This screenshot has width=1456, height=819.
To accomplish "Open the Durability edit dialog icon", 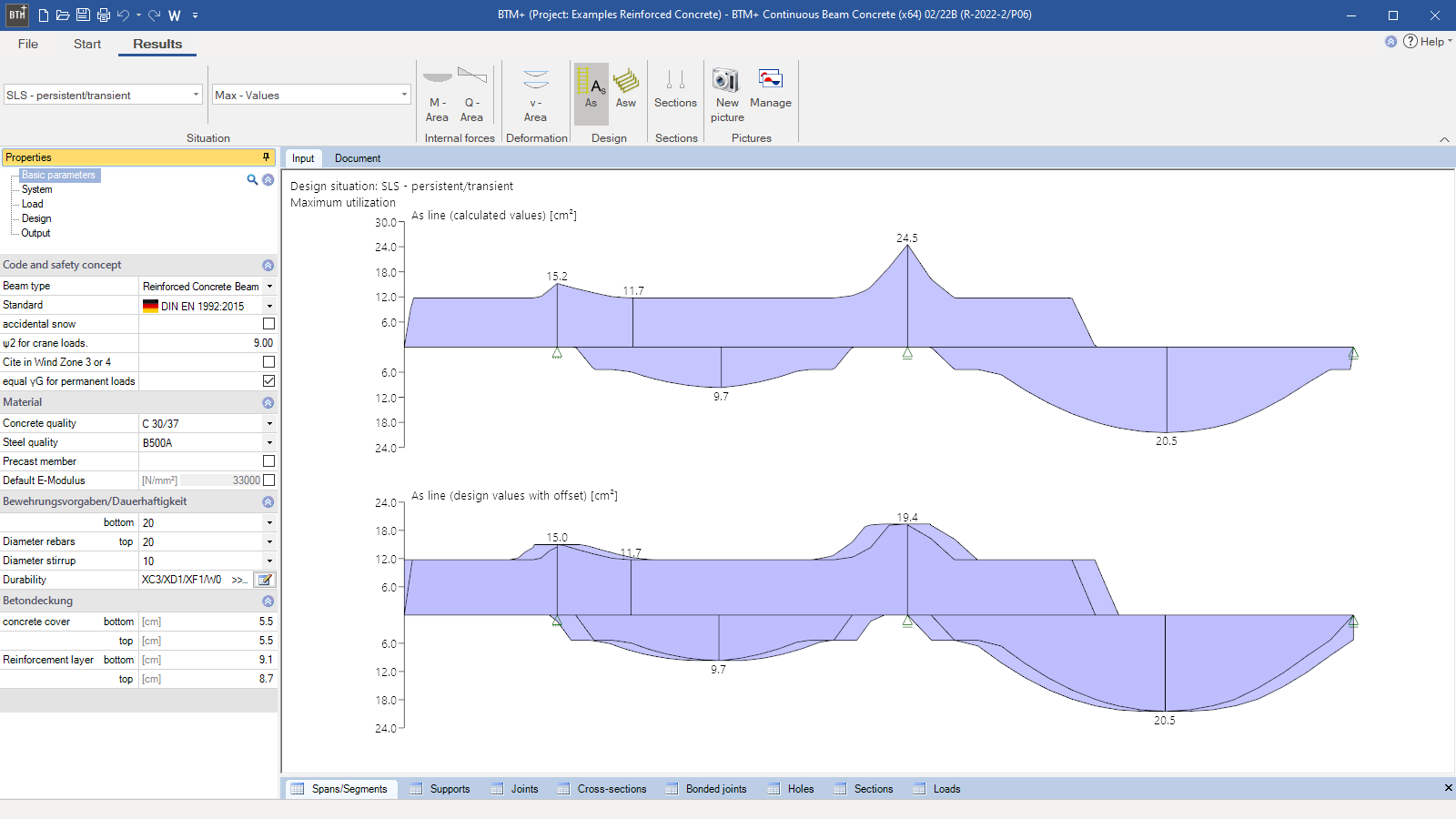I will pos(265,580).
